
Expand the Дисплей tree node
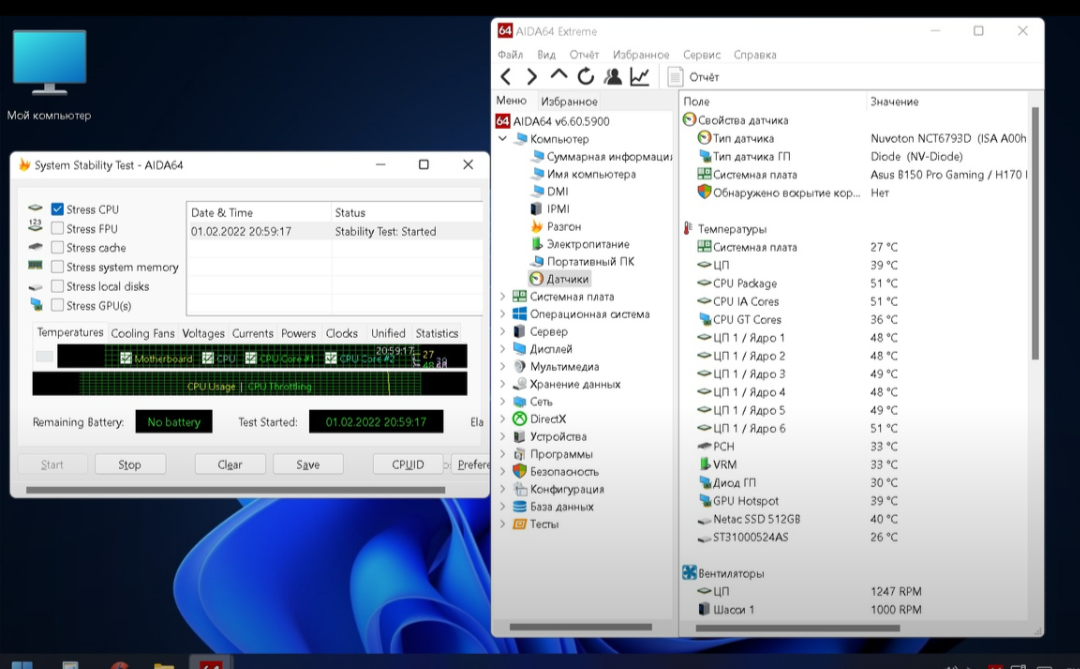pyautogui.click(x=503, y=349)
